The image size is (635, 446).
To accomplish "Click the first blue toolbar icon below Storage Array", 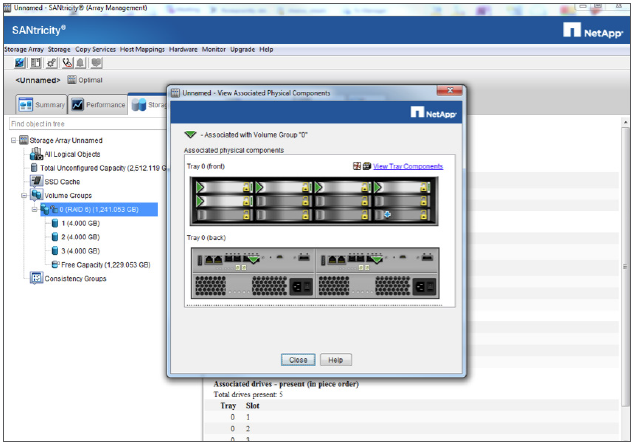I will (19, 63).
